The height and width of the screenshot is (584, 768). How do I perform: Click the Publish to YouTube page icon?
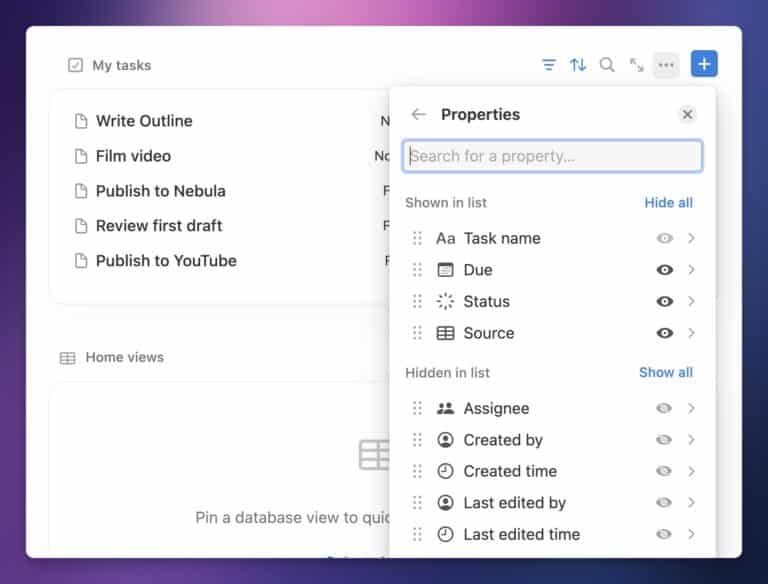pyautogui.click(x=81, y=261)
